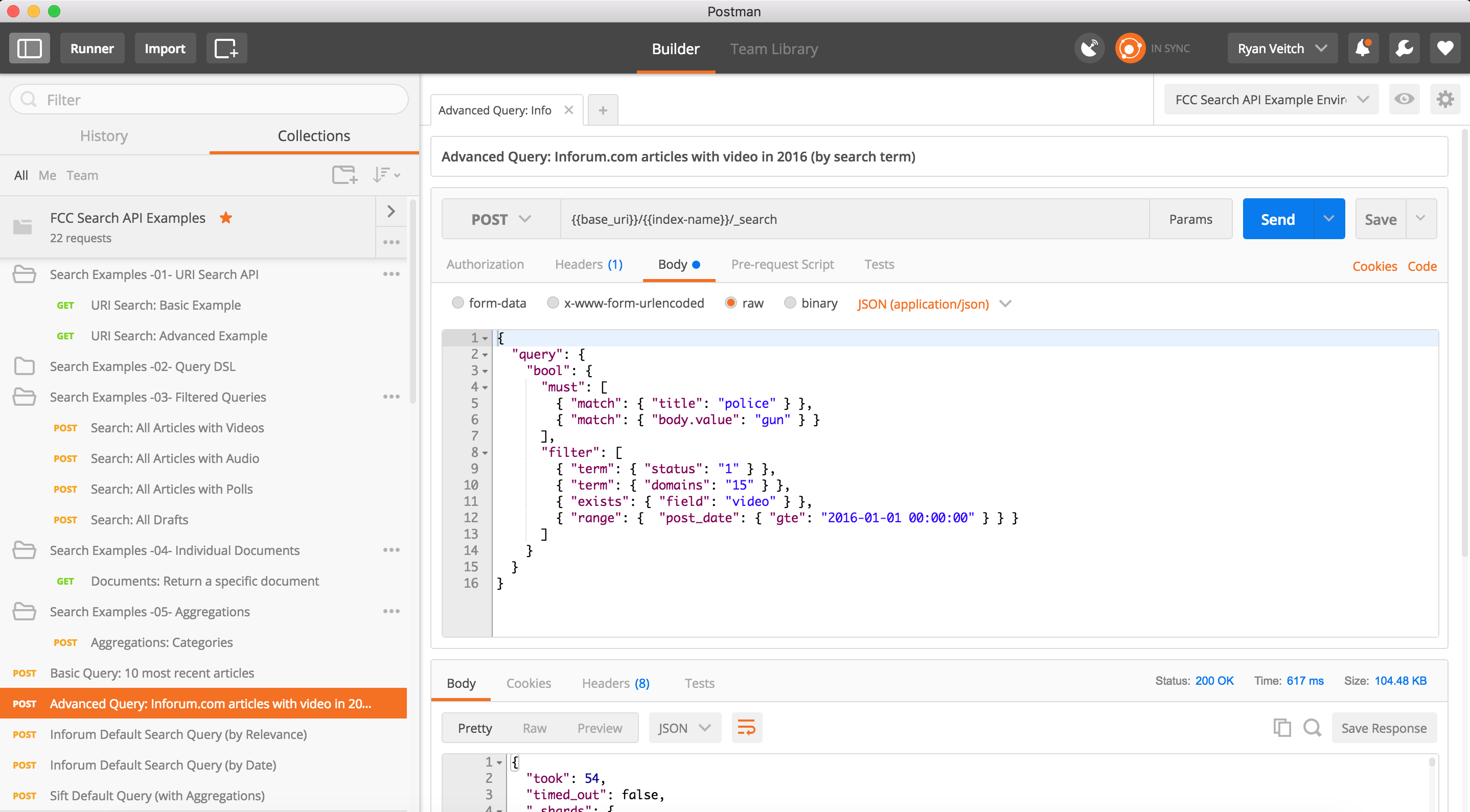The height and width of the screenshot is (812, 1470).
Task: Select the binary body radio option
Action: pyautogui.click(x=790, y=303)
